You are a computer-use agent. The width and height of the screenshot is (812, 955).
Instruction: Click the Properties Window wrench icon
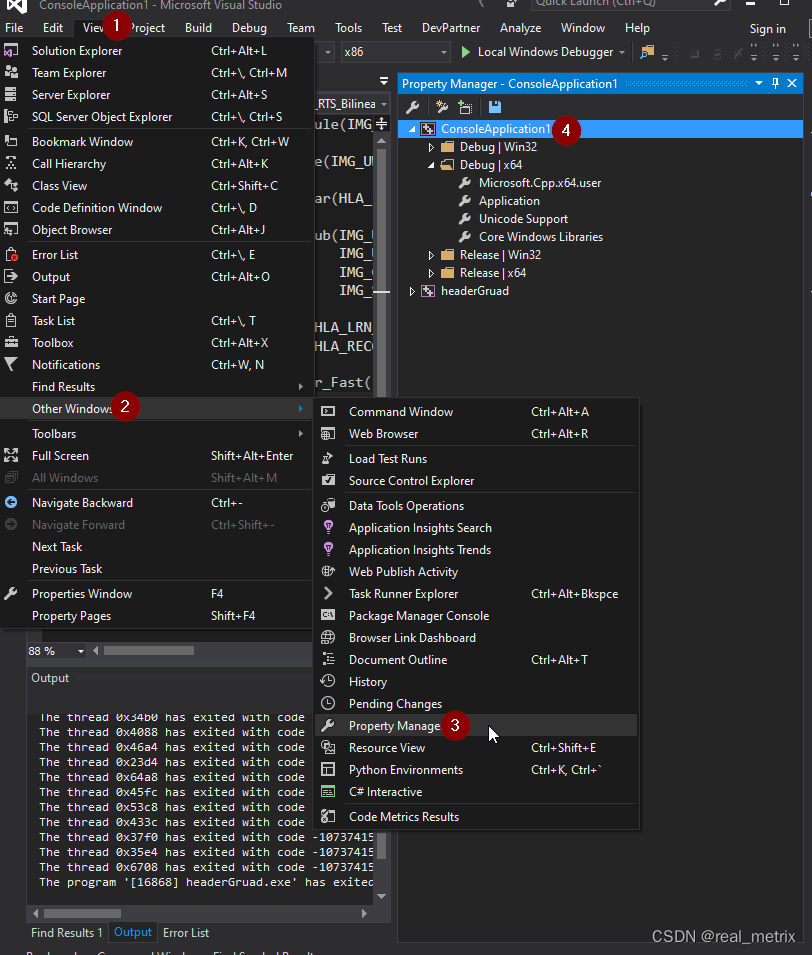(x=11, y=593)
